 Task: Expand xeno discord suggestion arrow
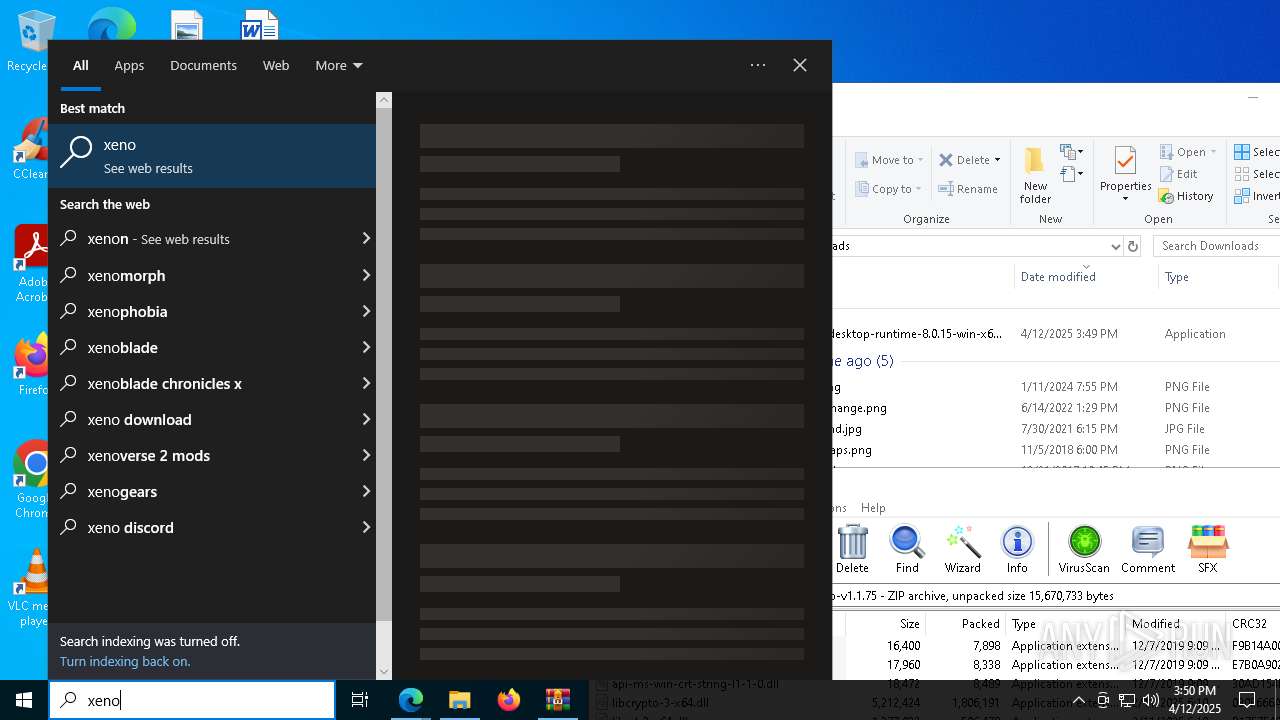pyautogui.click(x=366, y=527)
